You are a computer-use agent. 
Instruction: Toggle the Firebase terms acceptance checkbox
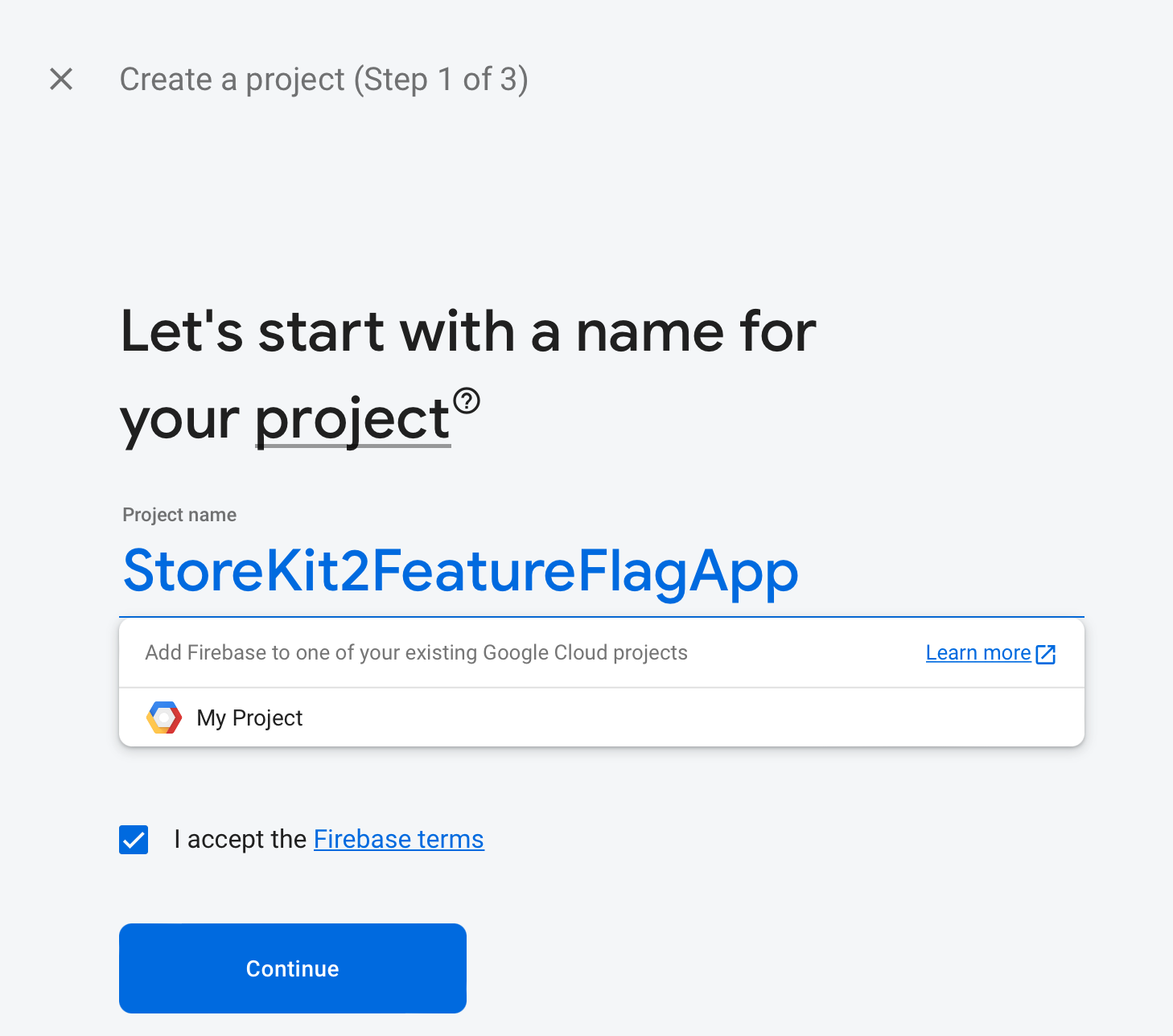(134, 840)
